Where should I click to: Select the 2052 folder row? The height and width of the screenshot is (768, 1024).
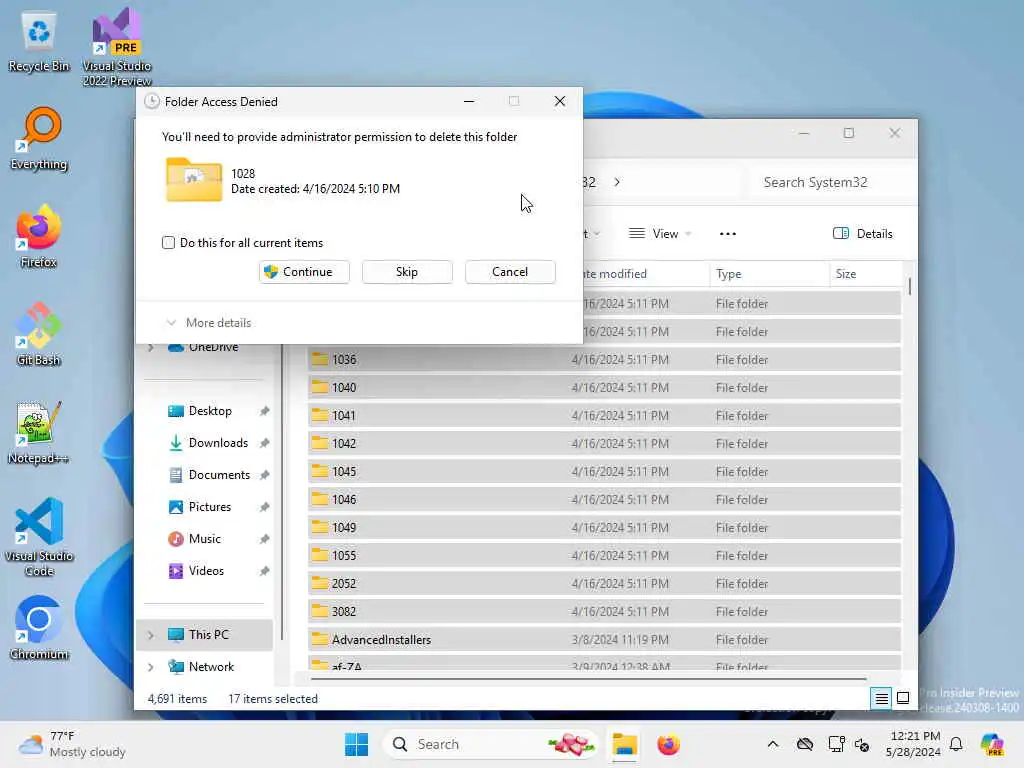(x=604, y=584)
